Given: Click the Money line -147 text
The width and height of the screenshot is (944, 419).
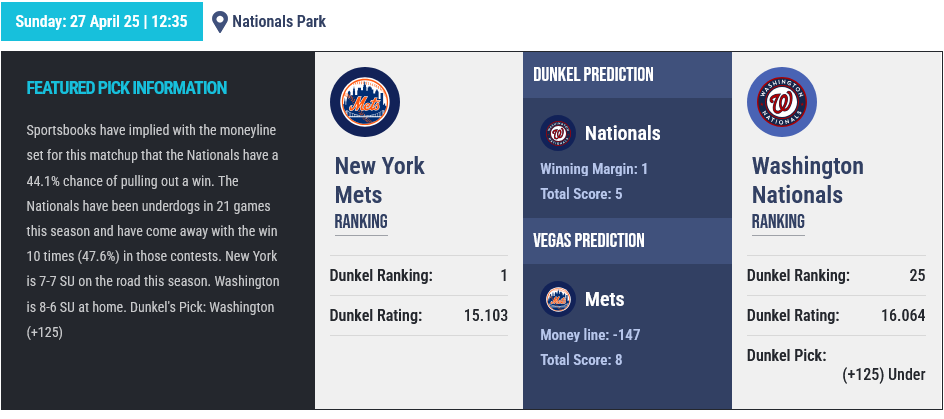Looking at the screenshot, I should point(589,334).
